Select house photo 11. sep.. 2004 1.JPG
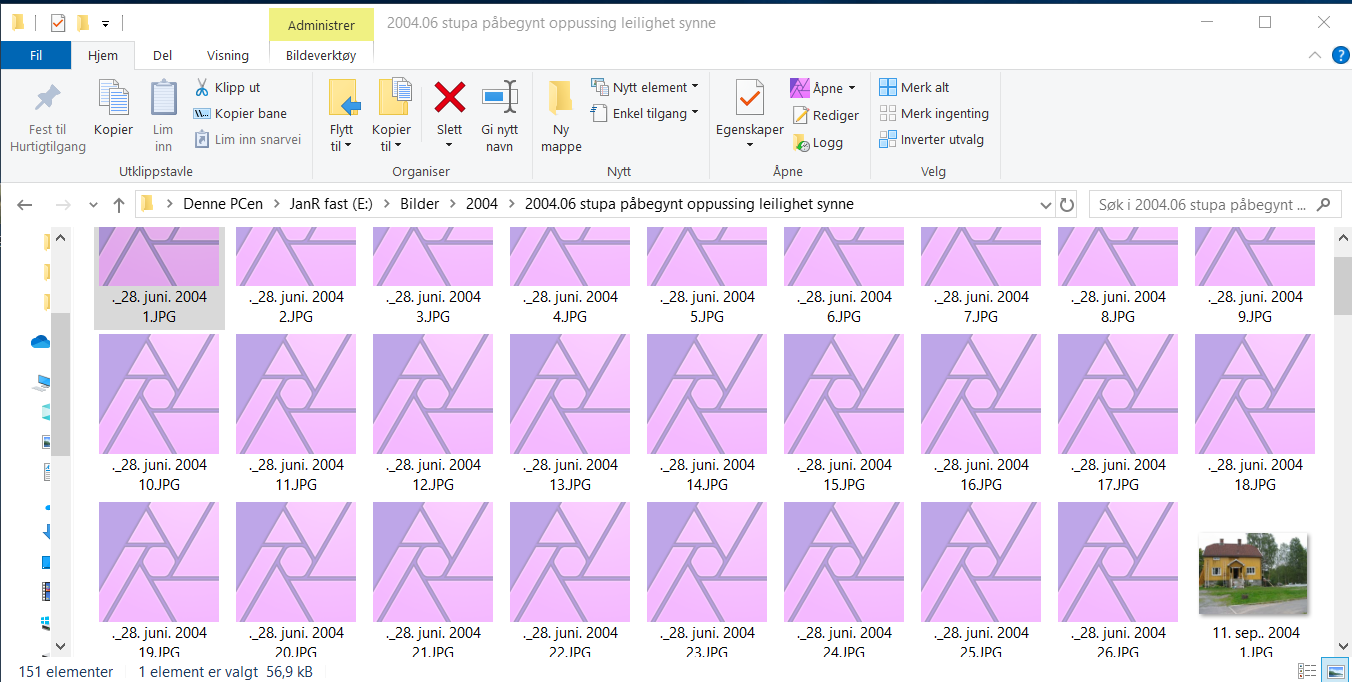 pos(1255,574)
